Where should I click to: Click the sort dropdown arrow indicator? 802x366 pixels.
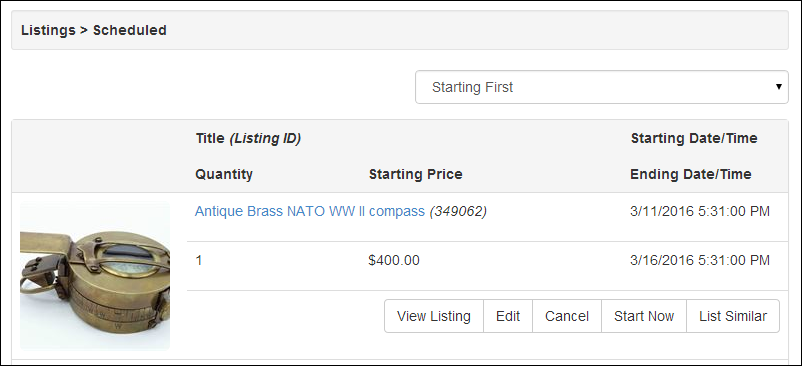point(778,87)
